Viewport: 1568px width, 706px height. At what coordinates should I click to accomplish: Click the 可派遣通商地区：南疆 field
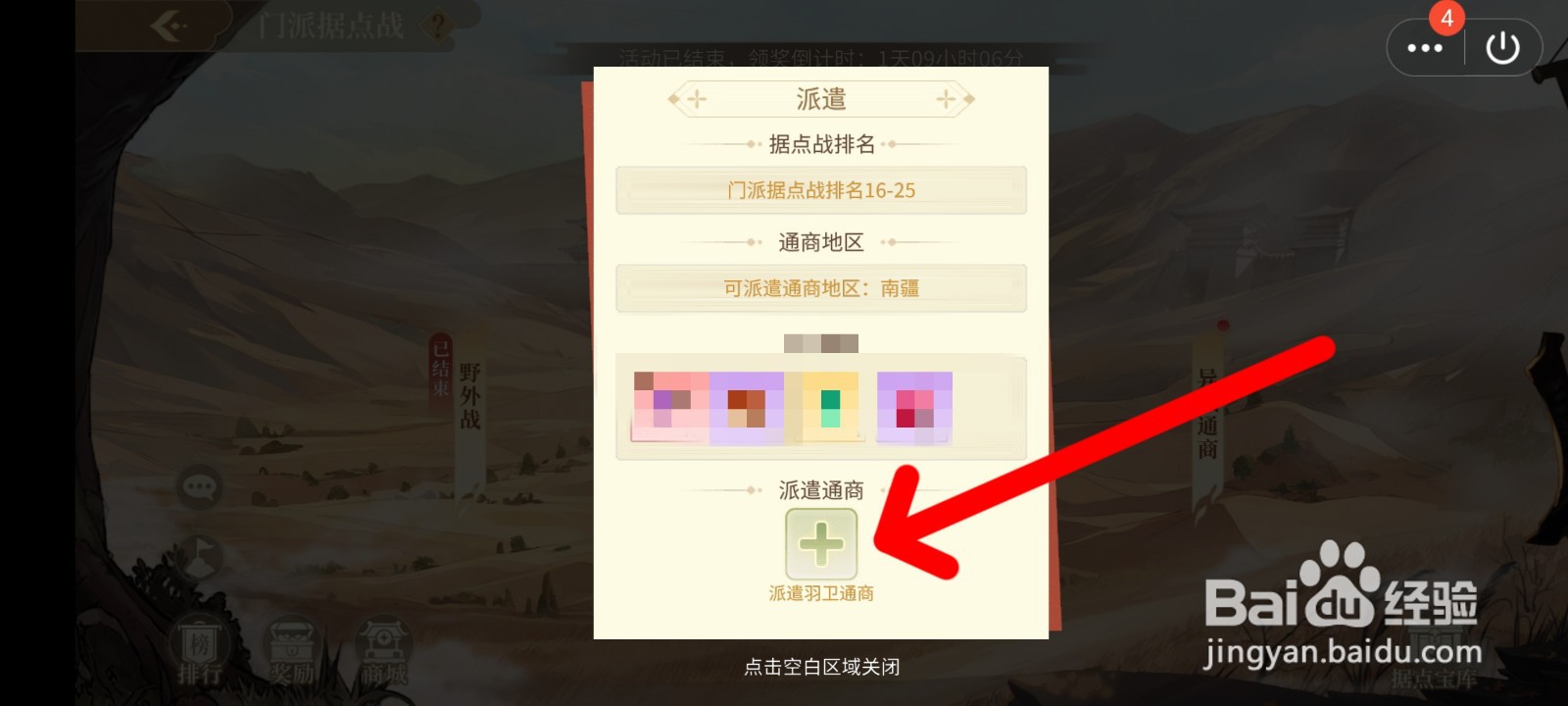pyautogui.click(x=821, y=288)
